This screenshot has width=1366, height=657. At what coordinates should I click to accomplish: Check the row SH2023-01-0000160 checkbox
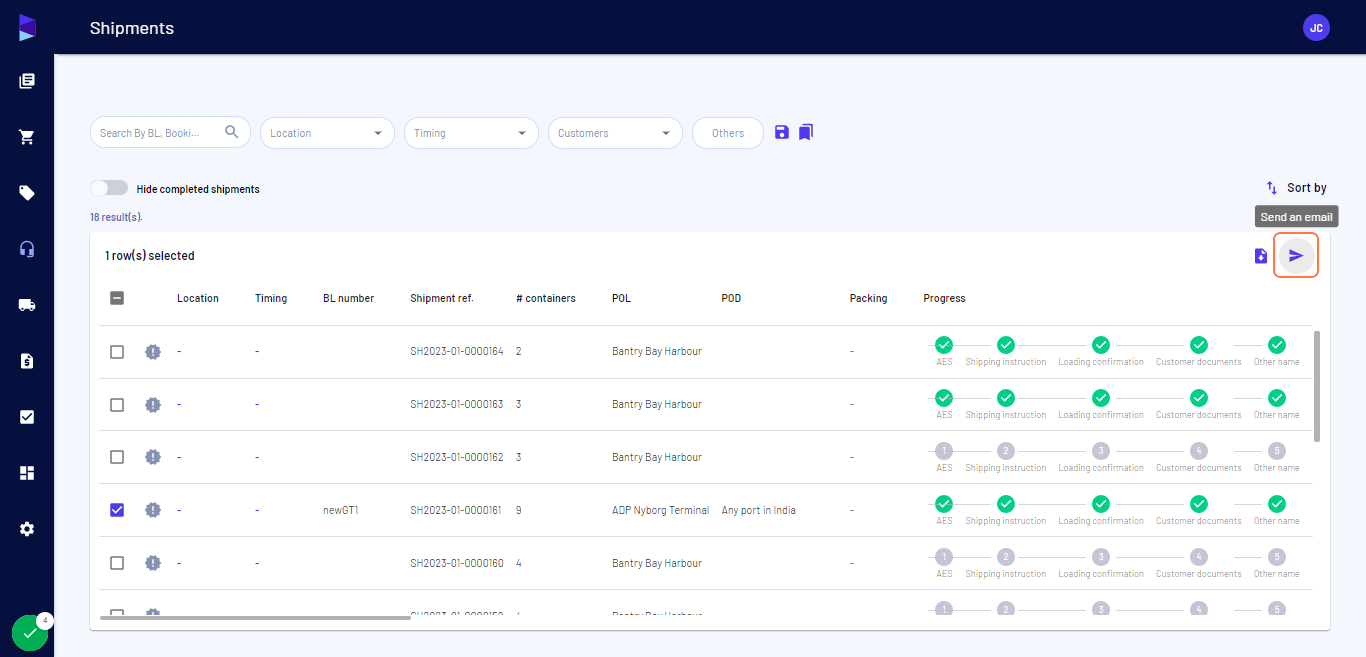117,563
